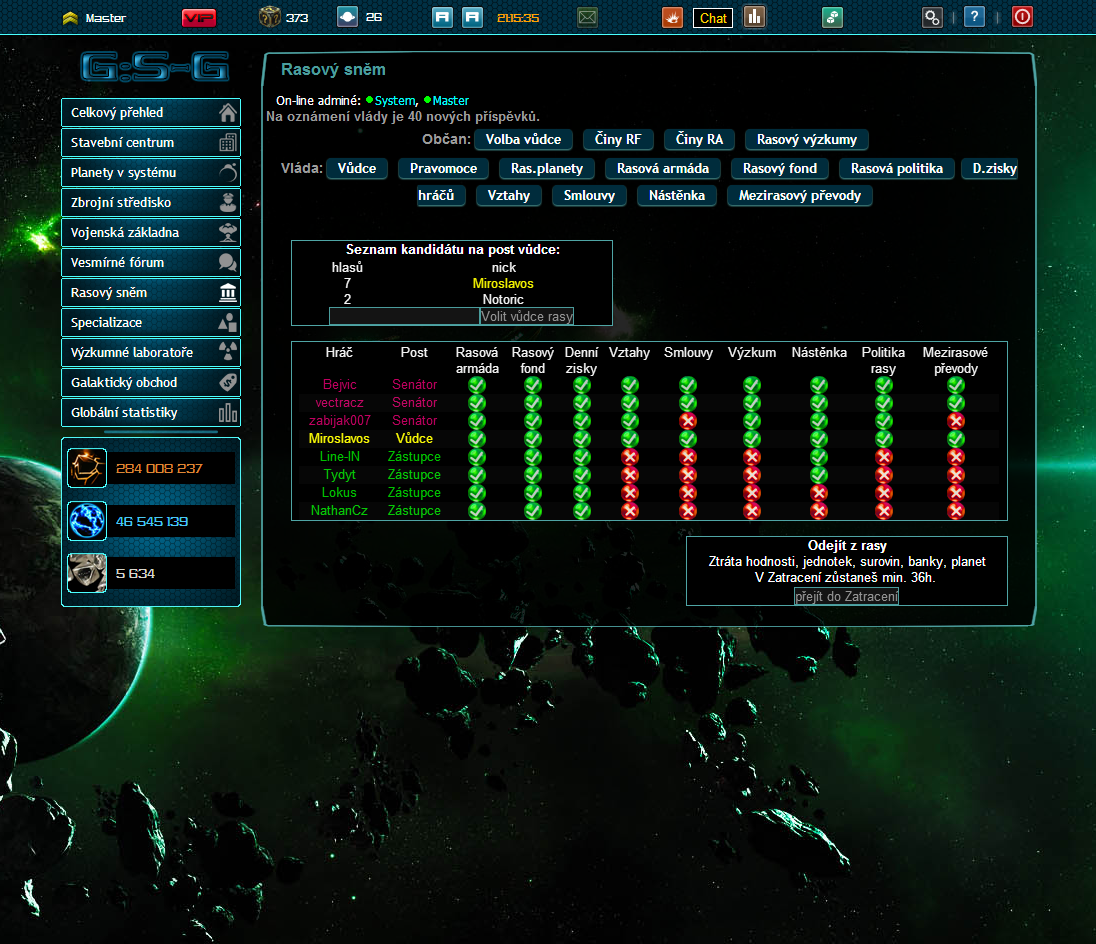
Task: Open Mezirasový převody tab
Action: click(x=800, y=196)
